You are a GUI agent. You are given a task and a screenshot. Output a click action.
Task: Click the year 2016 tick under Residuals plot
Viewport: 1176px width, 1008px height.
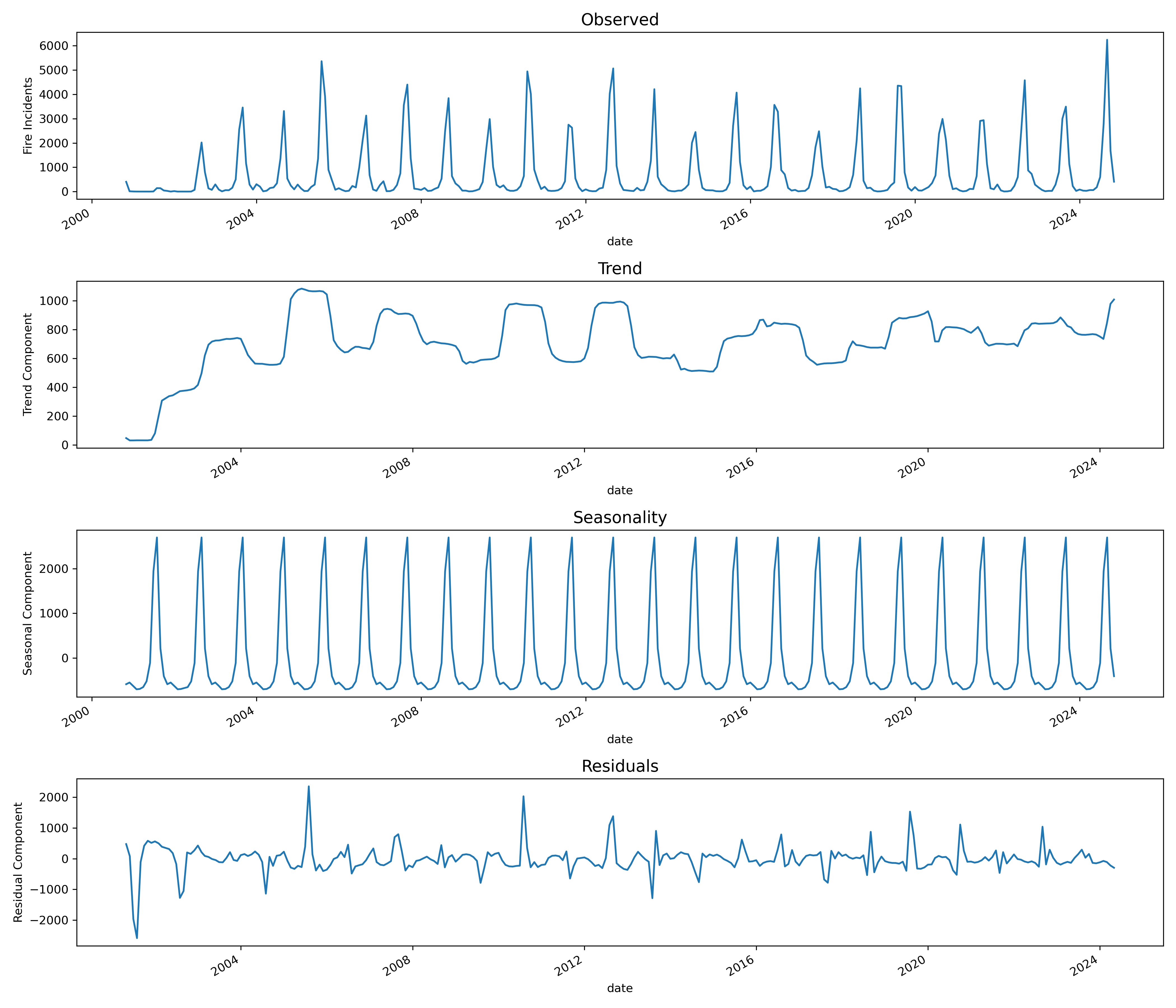coord(741,966)
